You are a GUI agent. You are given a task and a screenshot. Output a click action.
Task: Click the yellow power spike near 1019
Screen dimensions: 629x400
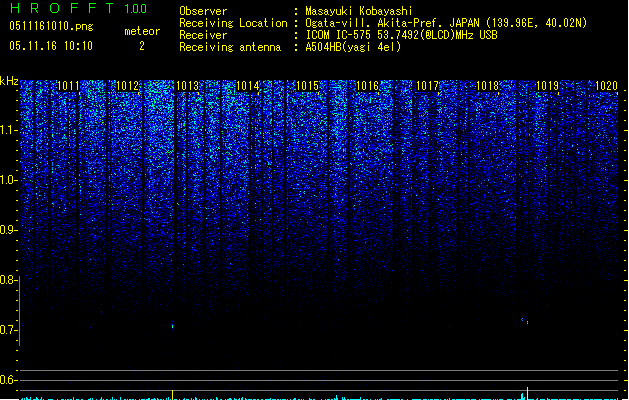coord(527,393)
